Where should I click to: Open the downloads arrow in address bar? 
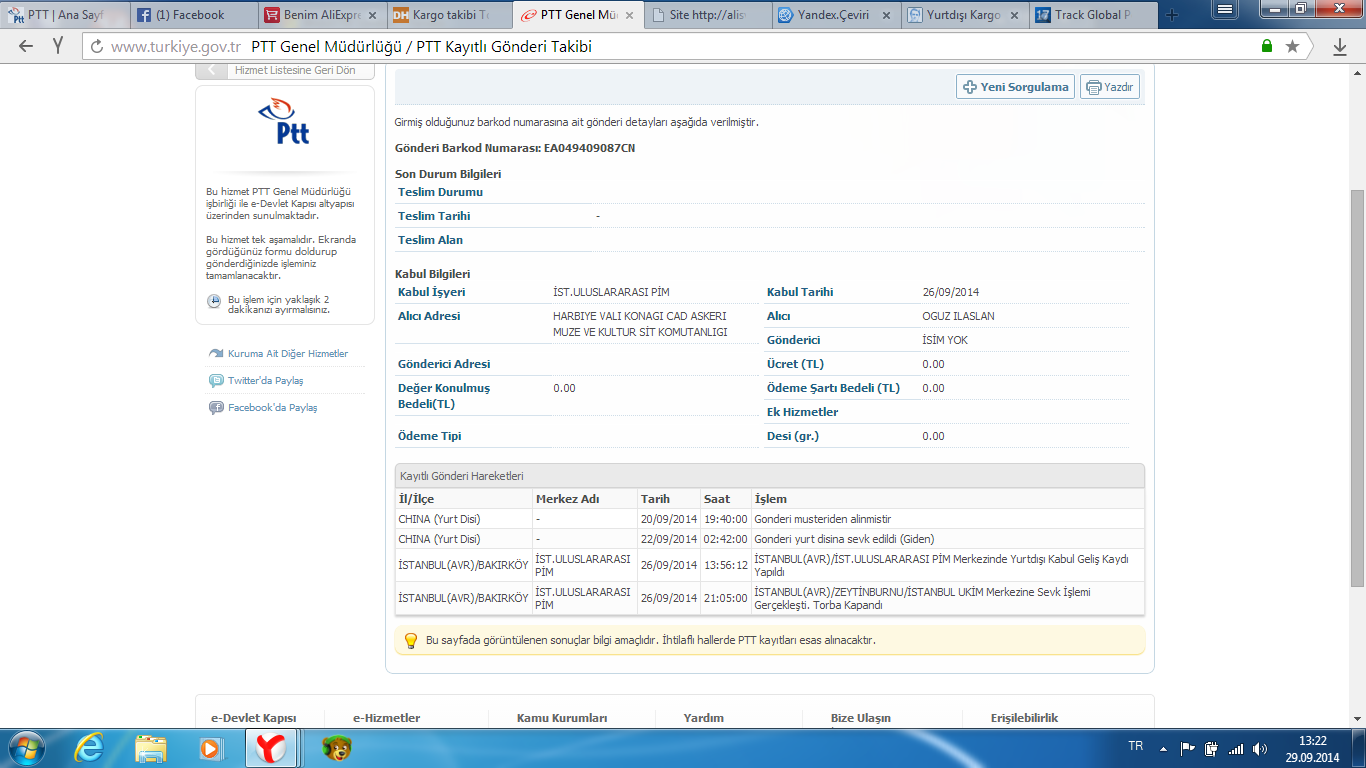click(1340, 47)
